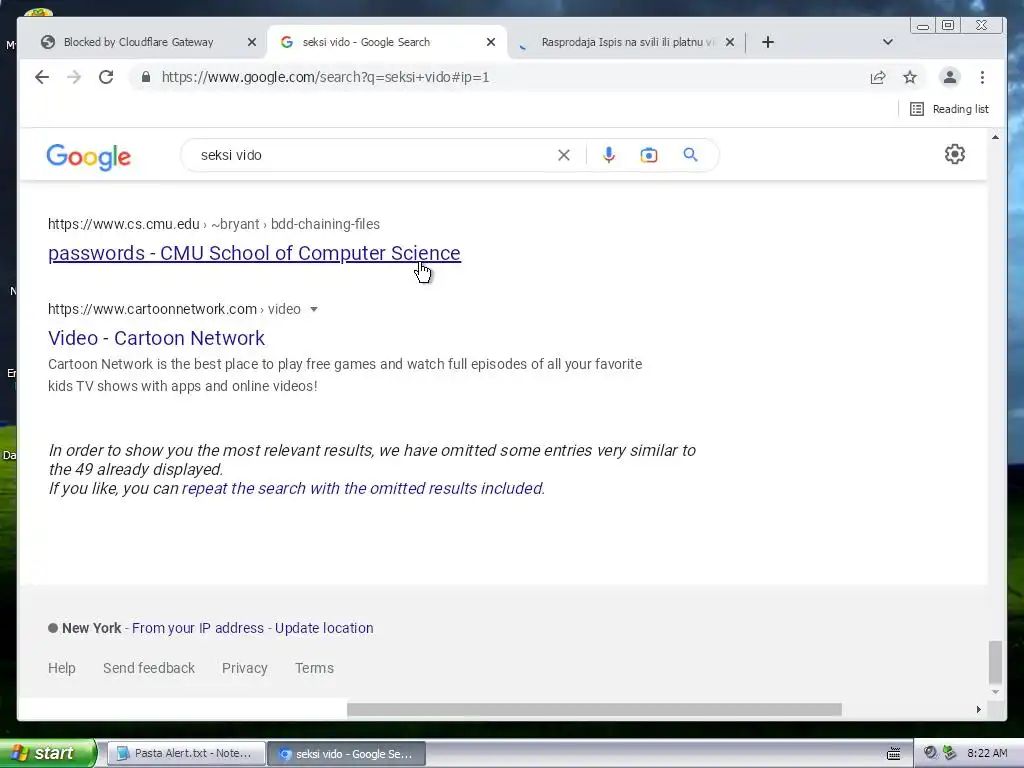The width and height of the screenshot is (1024, 768).
Task: Submit search with the magnifier icon
Action: click(690, 155)
